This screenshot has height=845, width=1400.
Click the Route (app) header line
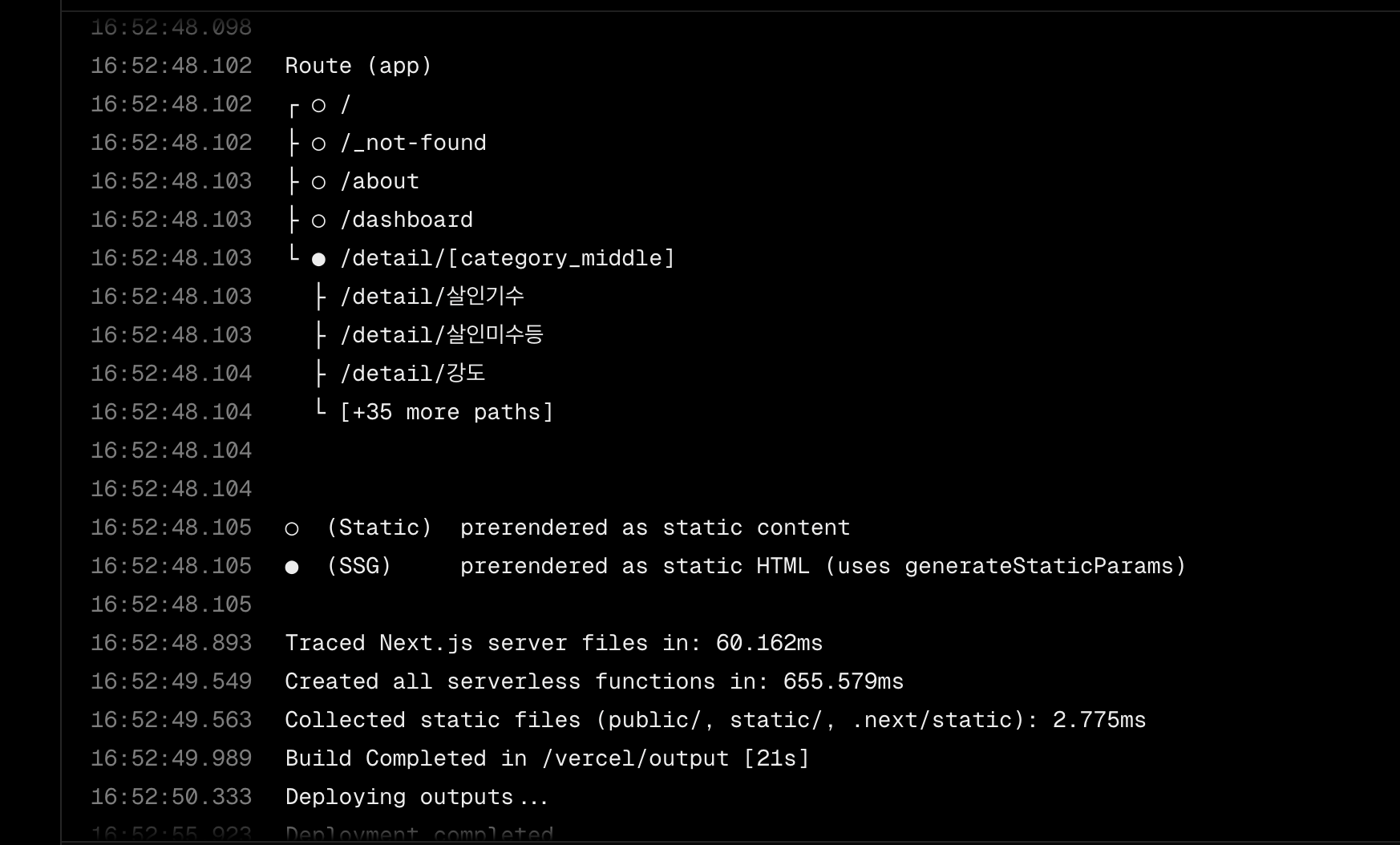358,66
